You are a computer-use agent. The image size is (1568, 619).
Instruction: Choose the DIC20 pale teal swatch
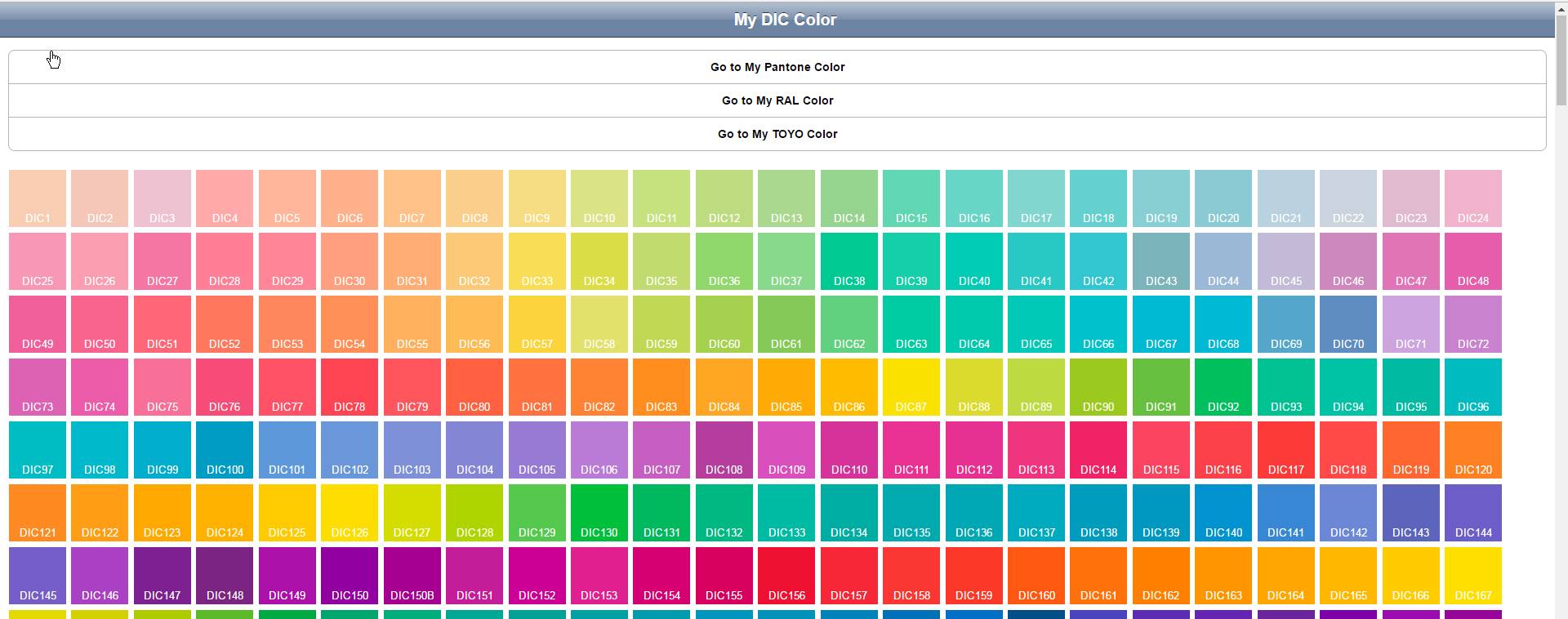pos(1223,198)
